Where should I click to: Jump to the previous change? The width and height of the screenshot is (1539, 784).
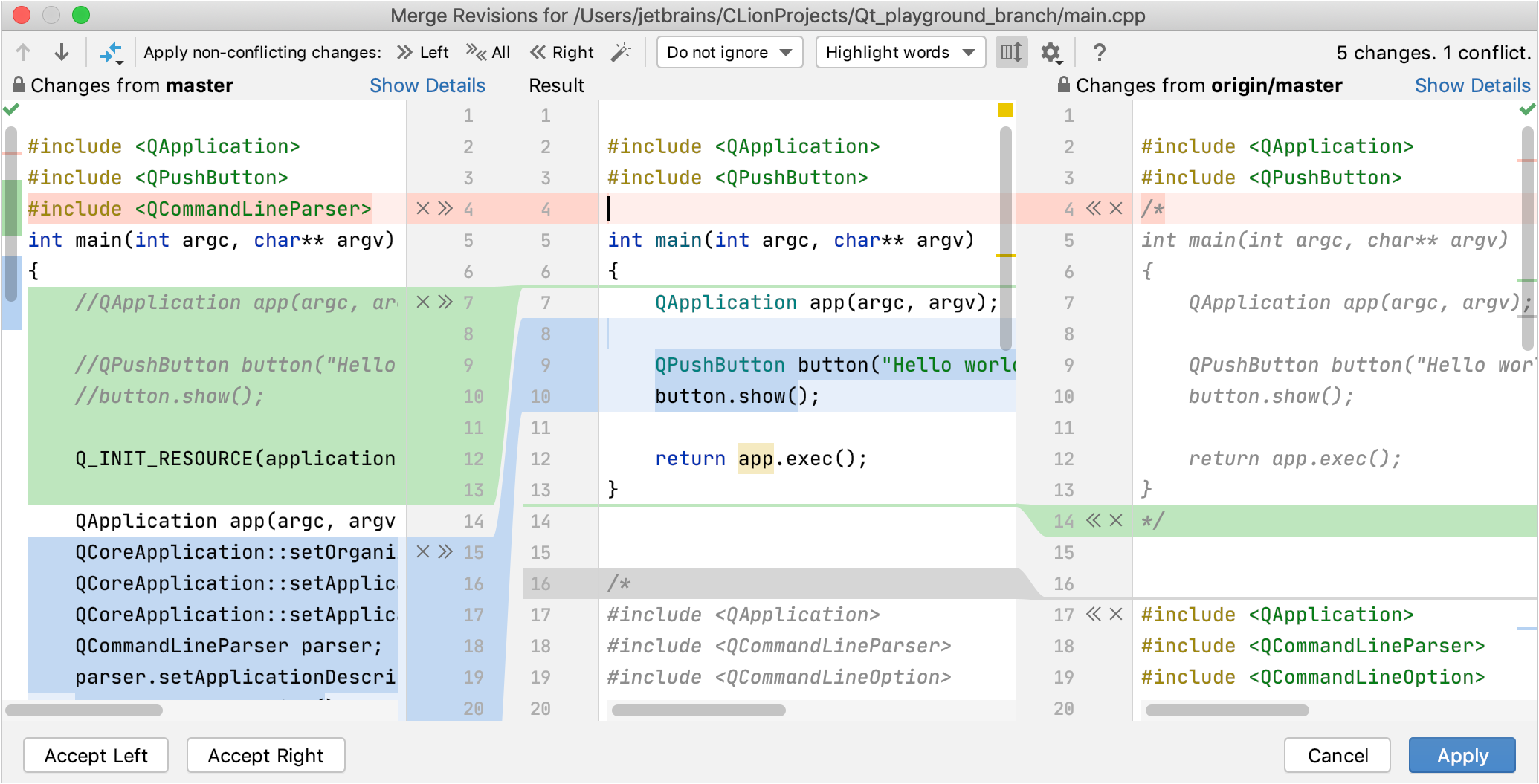[x=23, y=52]
